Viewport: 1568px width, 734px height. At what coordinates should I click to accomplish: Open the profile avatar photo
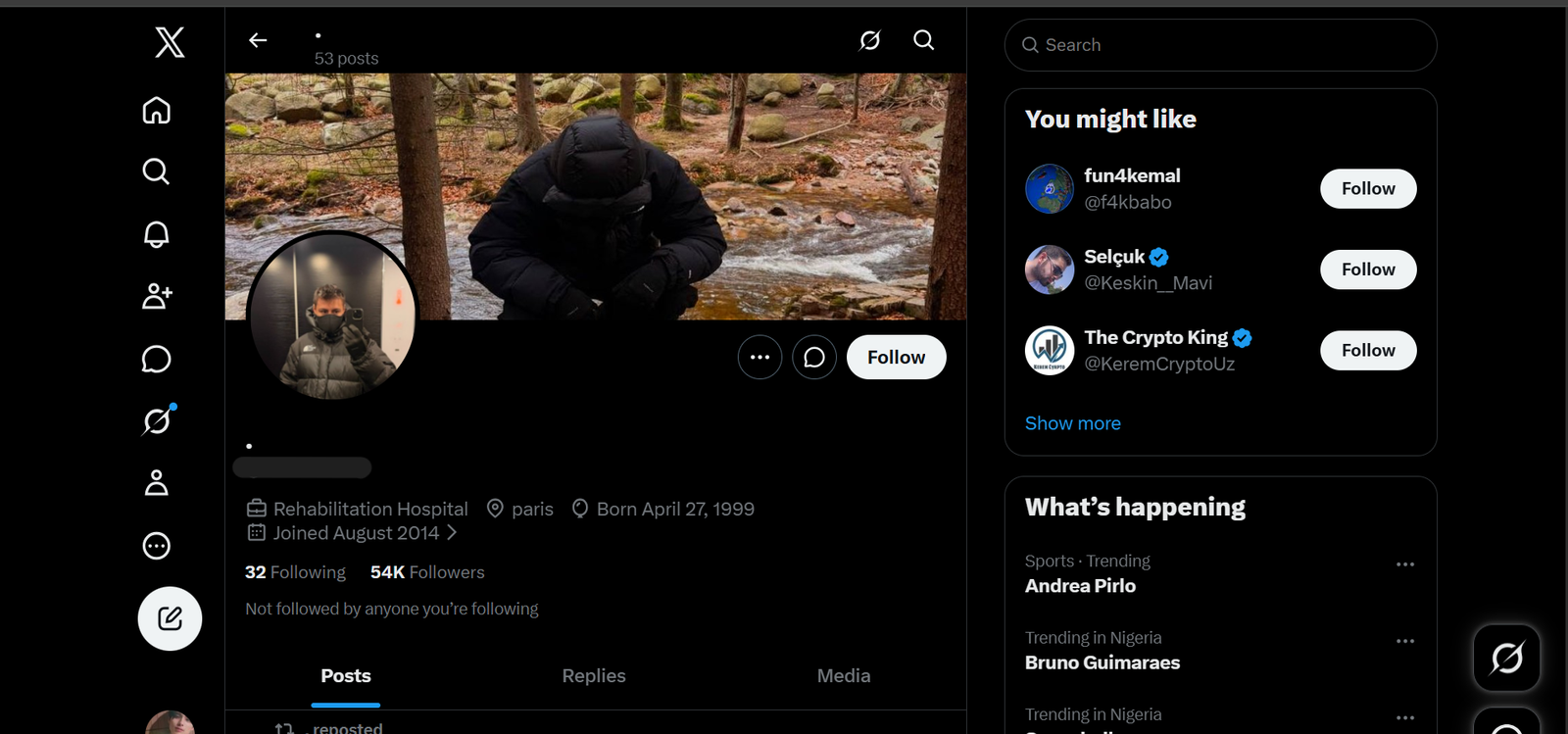(333, 318)
